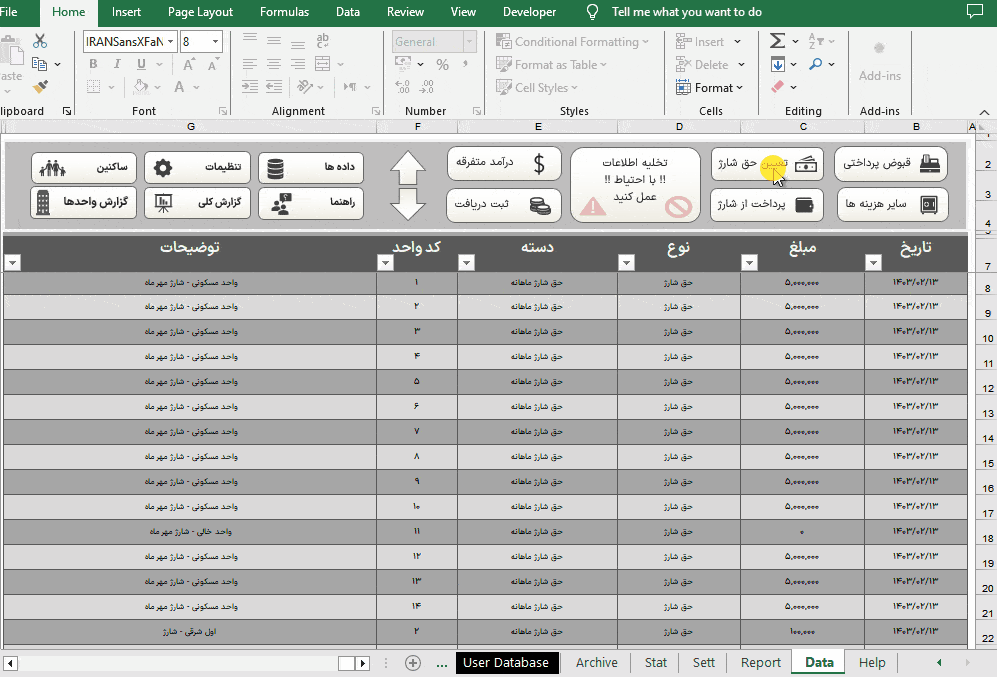Screen dimensions: 997x677
Task: Open the Developer ribbon tab
Action: 529,12
